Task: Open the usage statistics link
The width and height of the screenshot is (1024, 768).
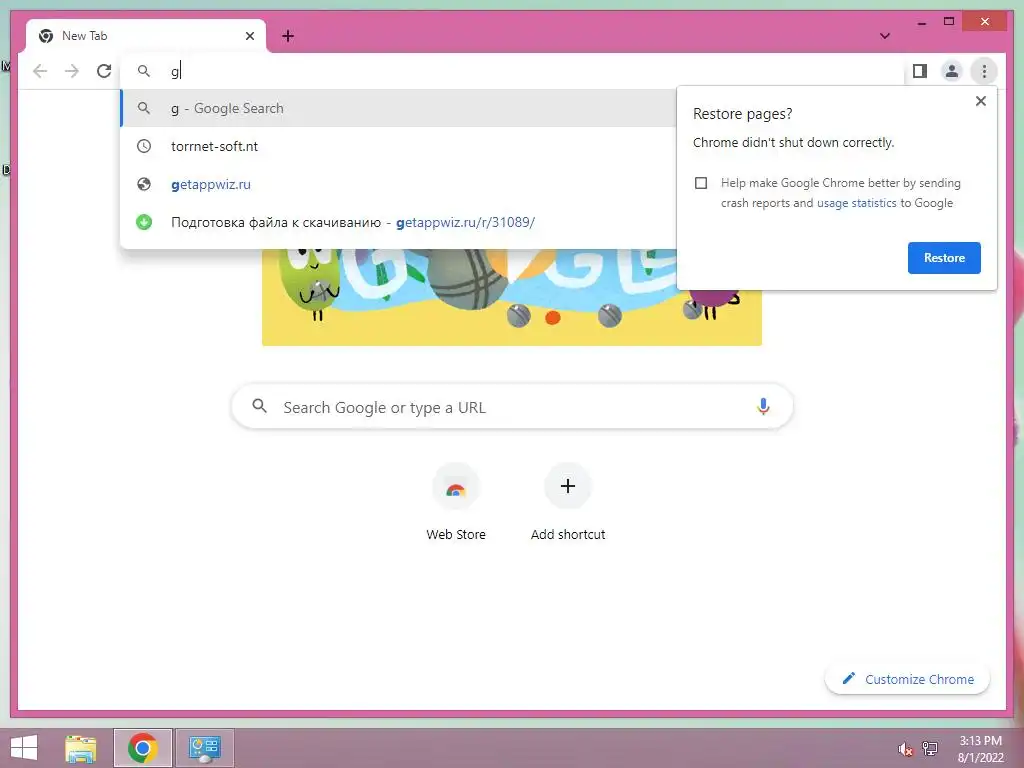Action: pyautogui.click(x=856, y=203)
